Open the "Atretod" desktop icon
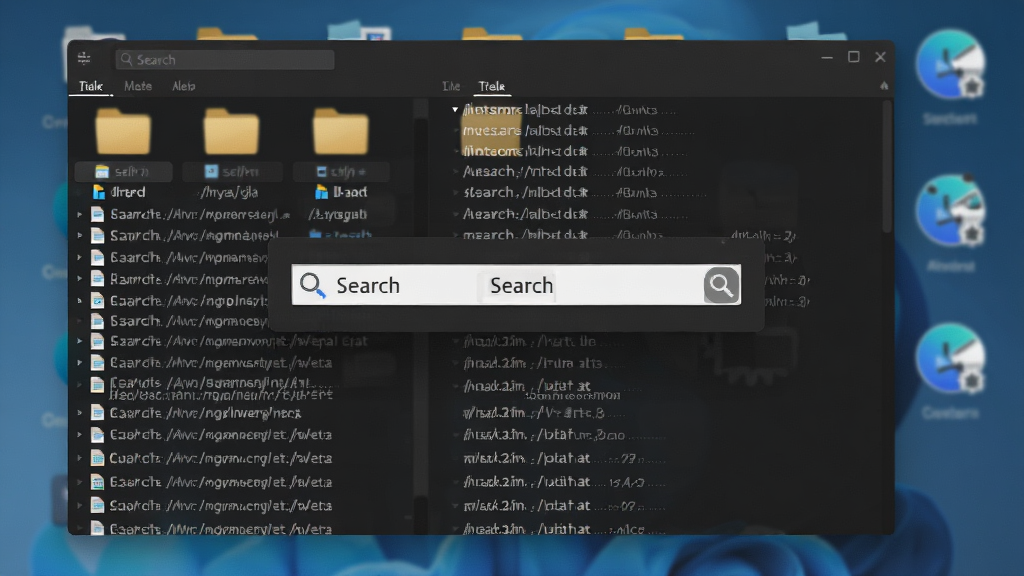Viewport: 1024px width, 576px height. 950,211
